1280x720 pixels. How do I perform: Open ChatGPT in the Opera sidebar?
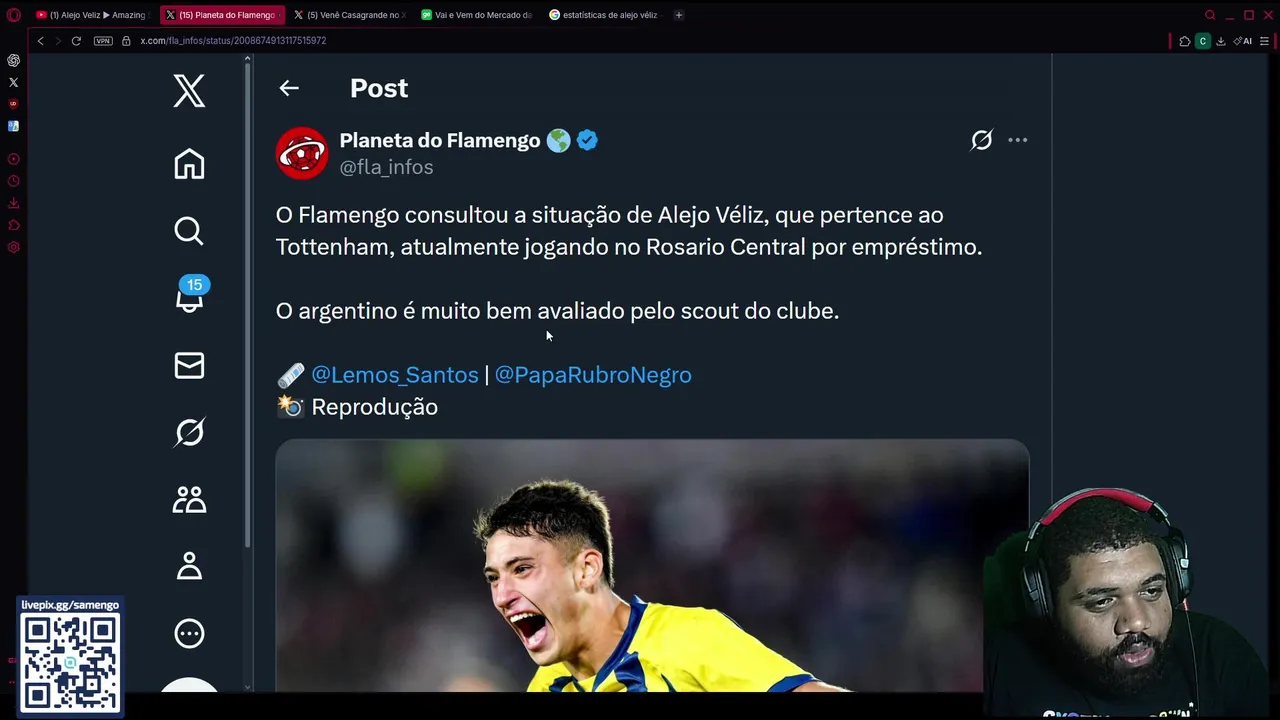coord(13,60)
